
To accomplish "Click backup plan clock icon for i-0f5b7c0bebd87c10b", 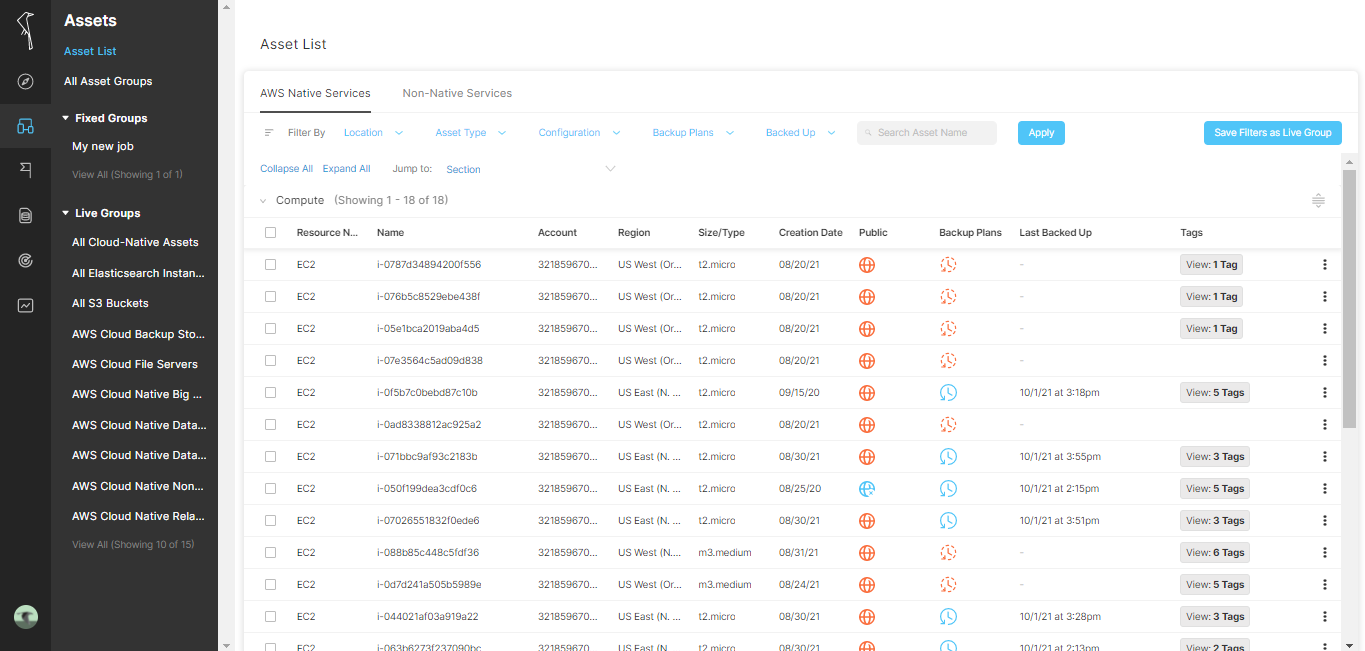I will (948, 393).
